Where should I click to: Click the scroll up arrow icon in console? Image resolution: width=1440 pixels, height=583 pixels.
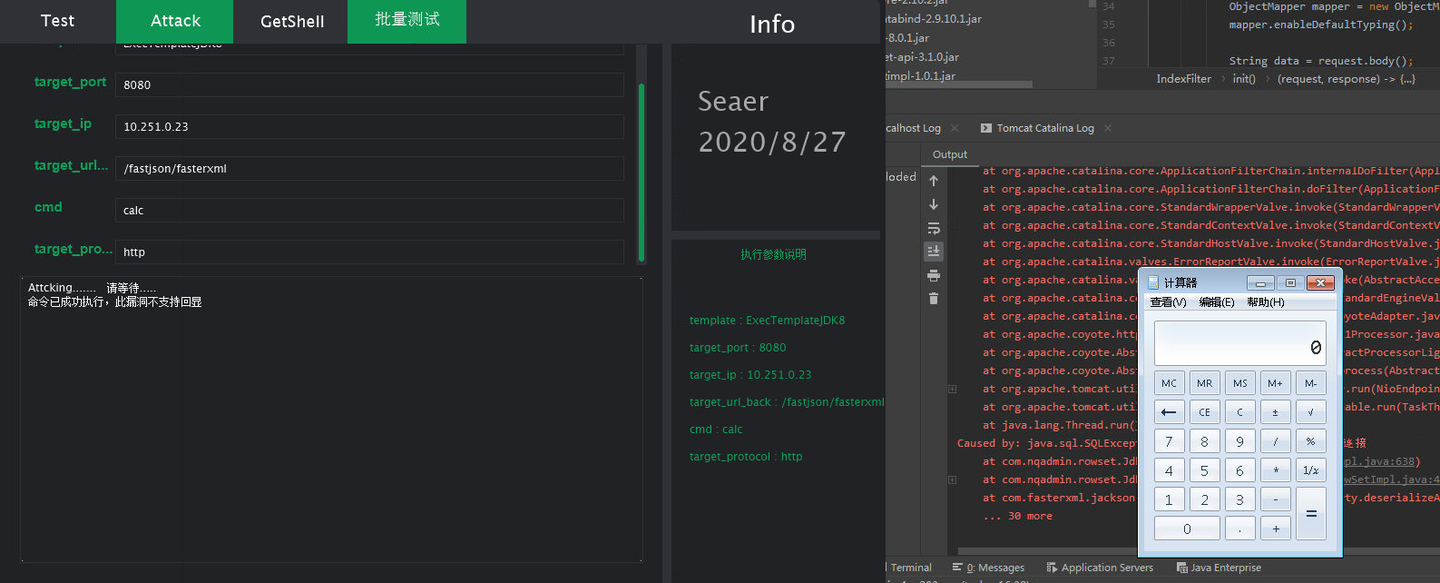[933, 181]
